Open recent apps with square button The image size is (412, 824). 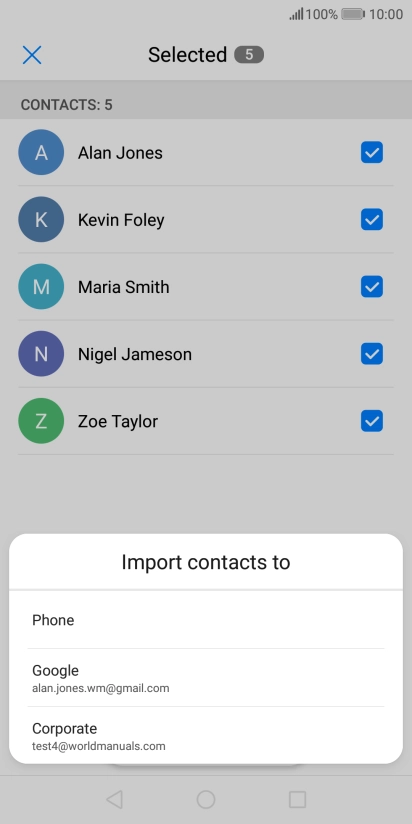click(297, 799)
